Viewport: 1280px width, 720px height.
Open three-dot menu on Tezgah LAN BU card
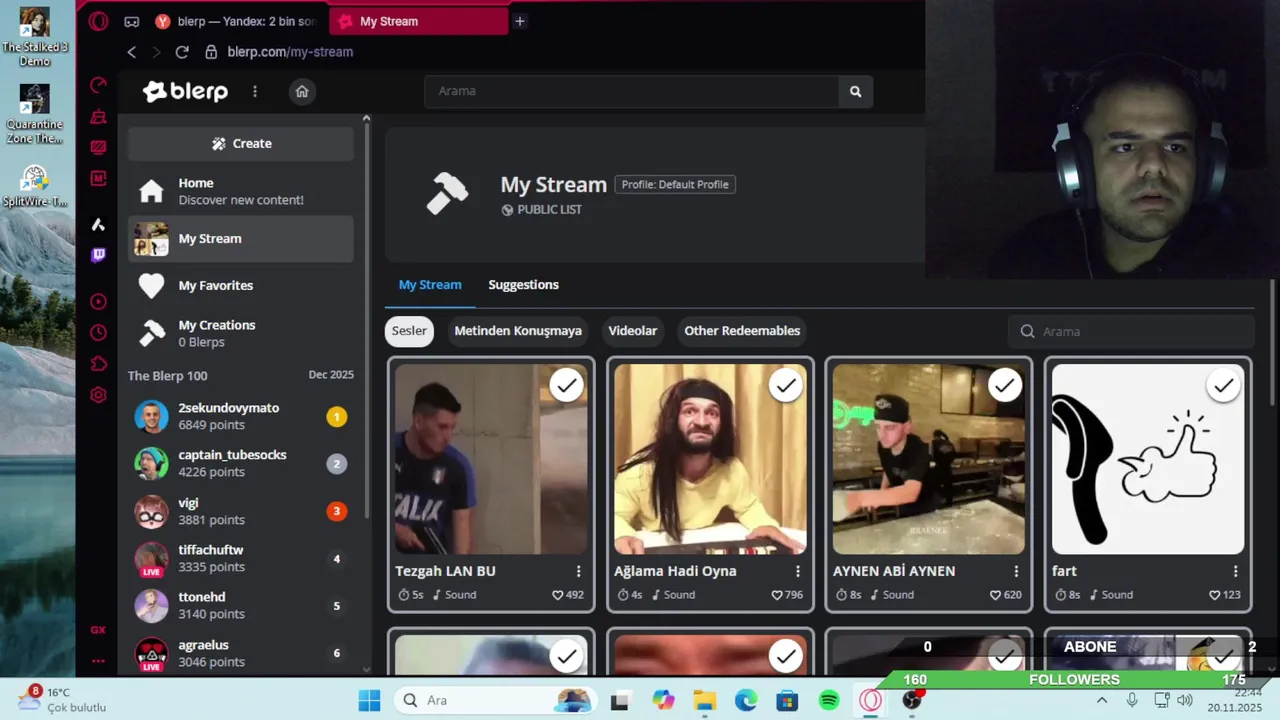(x=578, y=571)
